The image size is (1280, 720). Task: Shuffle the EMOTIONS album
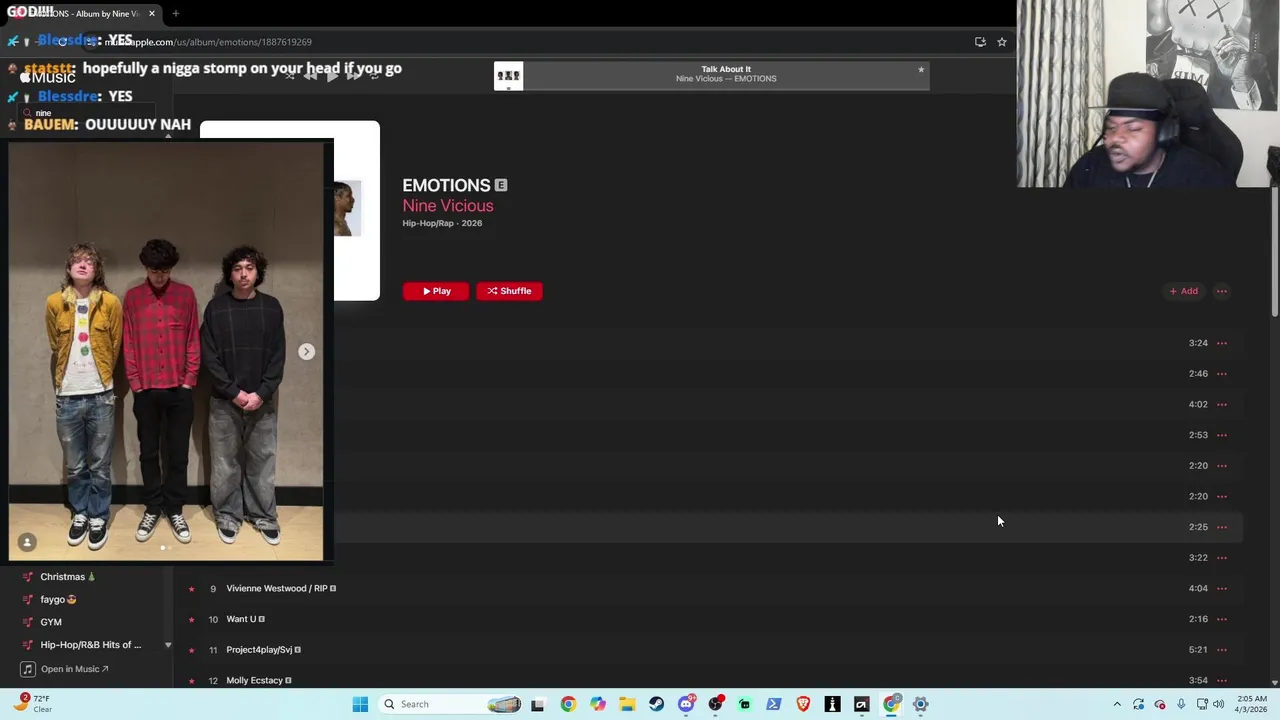click(x=509, y=291)
